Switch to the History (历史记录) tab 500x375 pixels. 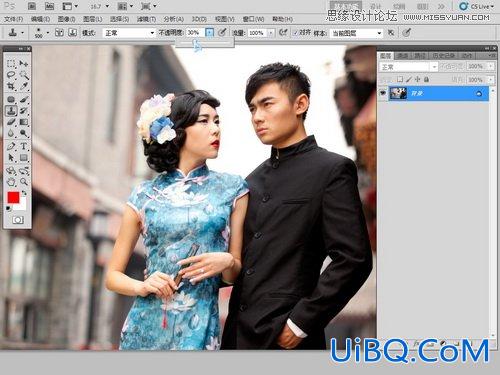443,56
